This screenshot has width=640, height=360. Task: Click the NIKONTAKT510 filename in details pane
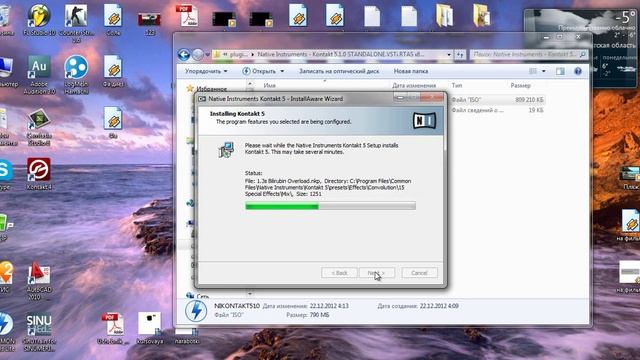click(x=237, y=306)
